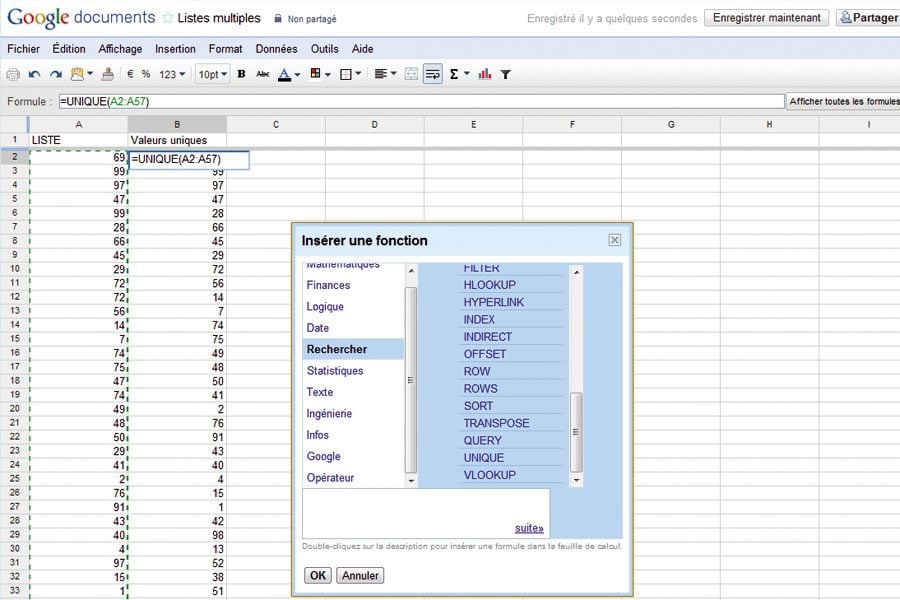Select the Statistiques category in the dialog
The width and height of the screenshot is (900, 600).
pos(335,371)
